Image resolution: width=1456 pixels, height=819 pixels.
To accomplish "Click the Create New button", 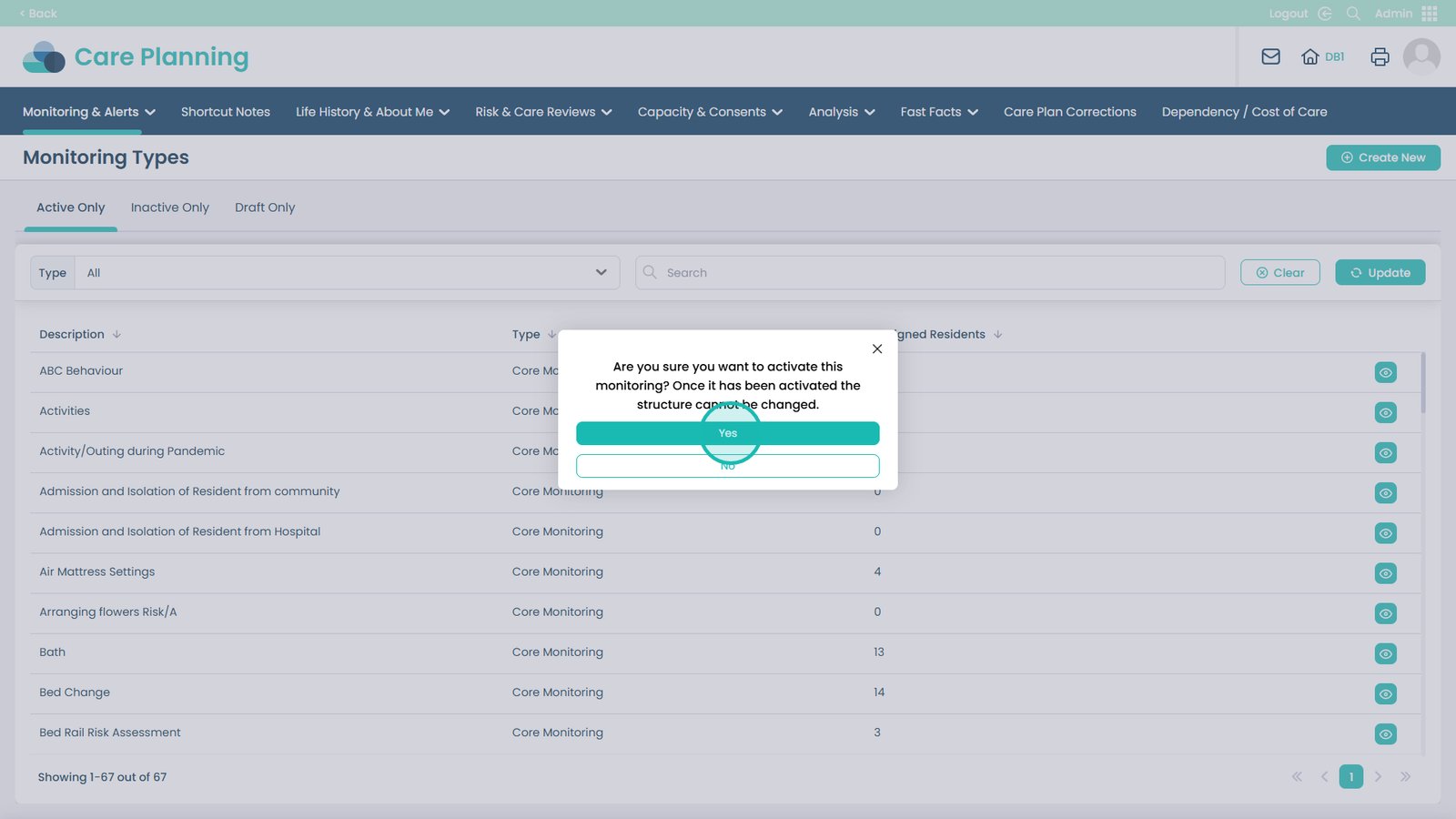I will click(x=1382, y=157).
